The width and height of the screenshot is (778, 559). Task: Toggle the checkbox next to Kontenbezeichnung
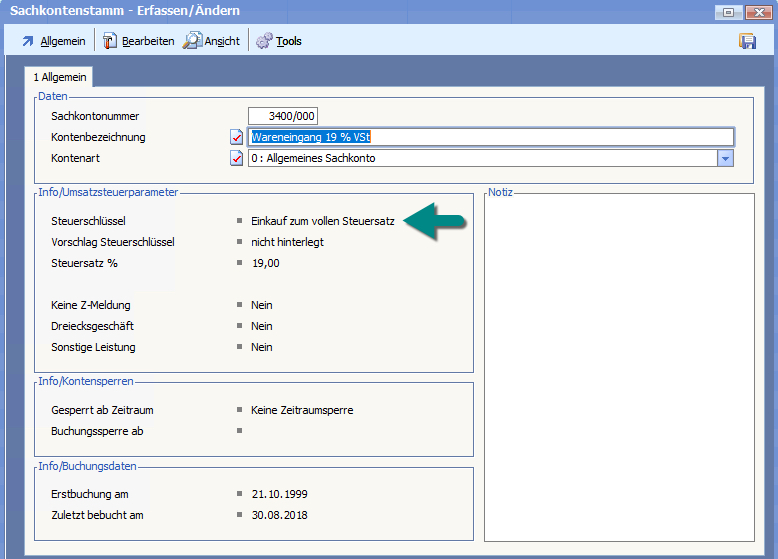(x=237, y=138)
